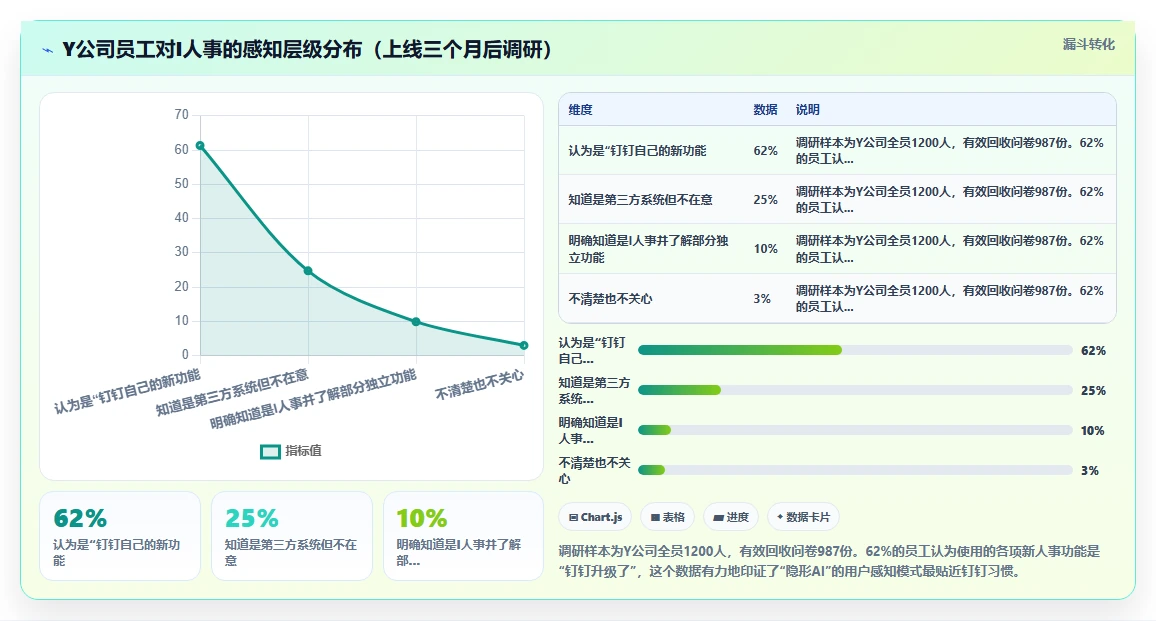Click the chart x-axis label 知道是第三方系统但不在意
The height and width of the screenshot is (621, 1156).
(x=232, y=393)
